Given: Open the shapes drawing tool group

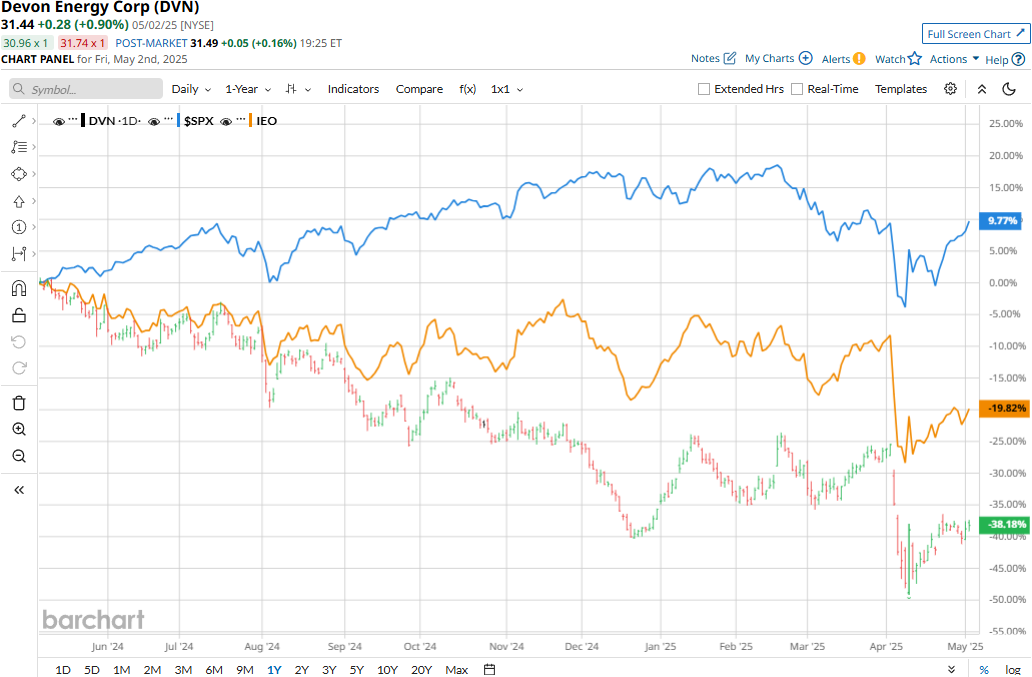Looking at the screenshot, I should click(x=18, y=174).
